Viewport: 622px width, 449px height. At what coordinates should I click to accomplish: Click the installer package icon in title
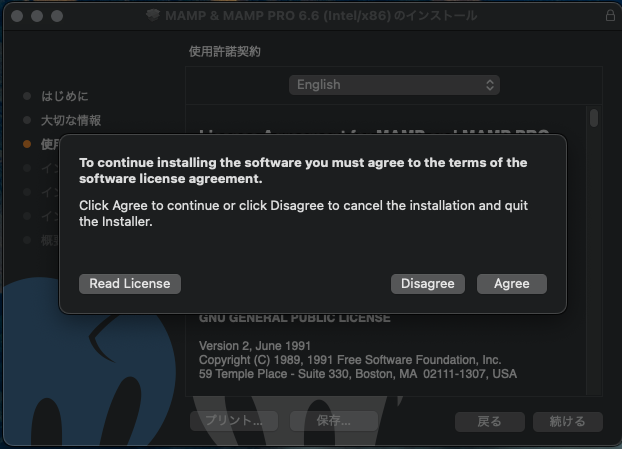point(152,16)
